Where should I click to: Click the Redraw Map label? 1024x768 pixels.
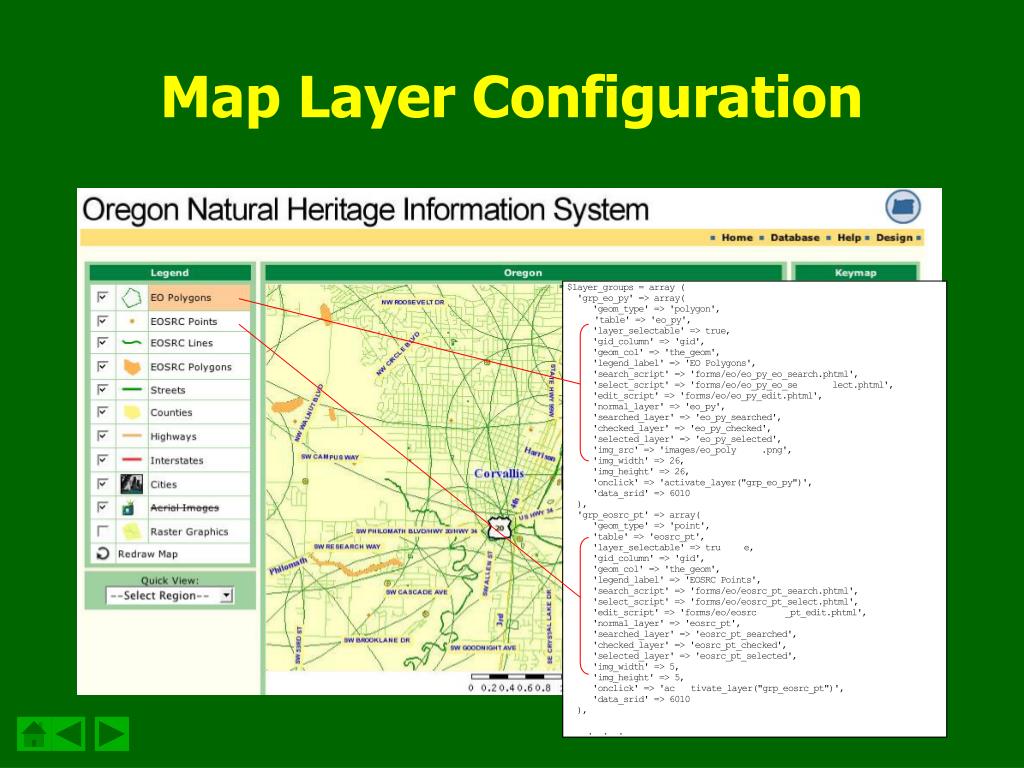[148, 554]
